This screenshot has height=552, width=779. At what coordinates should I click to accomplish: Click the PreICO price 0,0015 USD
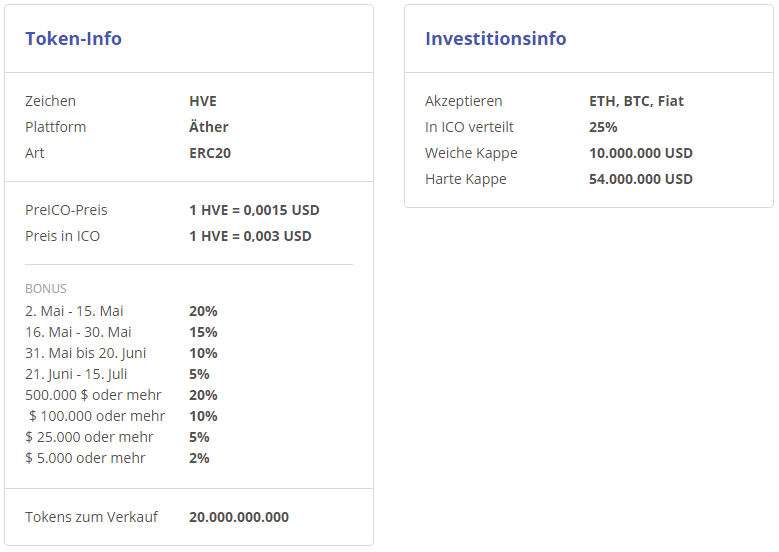254,210
